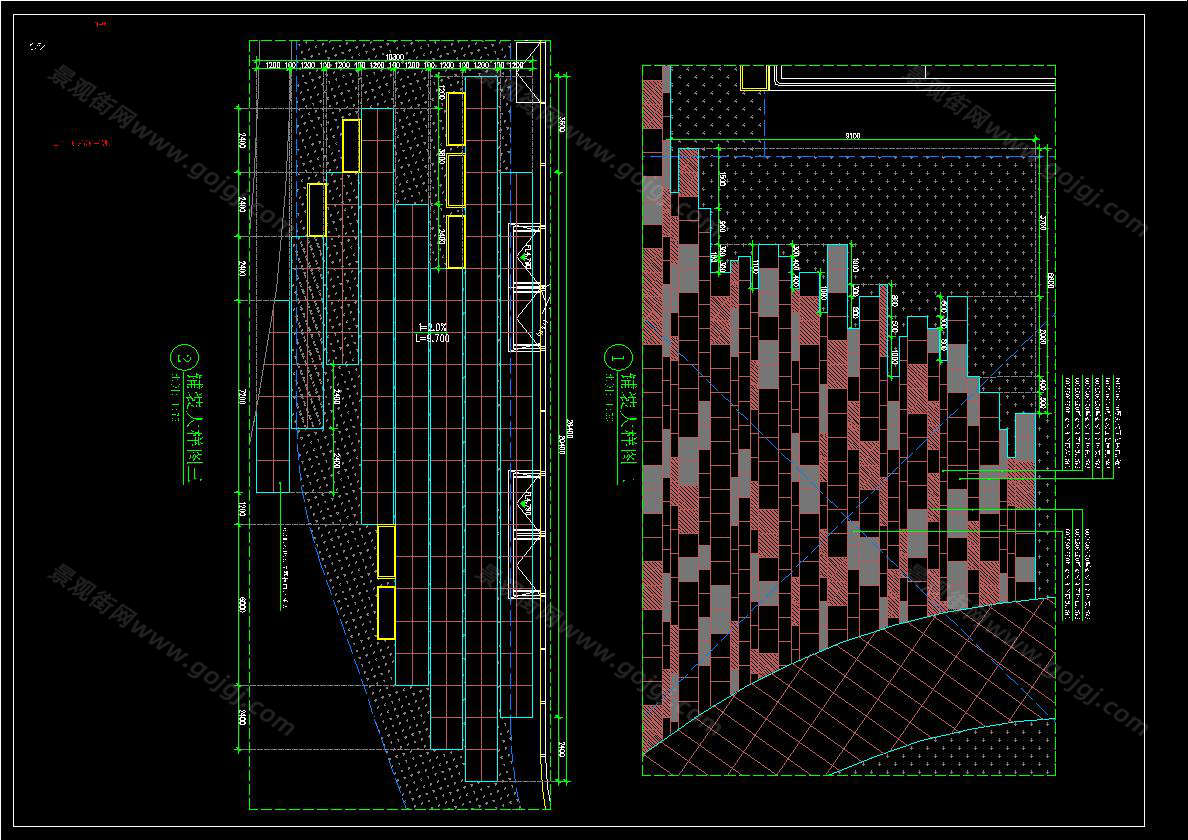Select the L=9.700 length annotation
1188x840 pixels.
click(434, 339)
